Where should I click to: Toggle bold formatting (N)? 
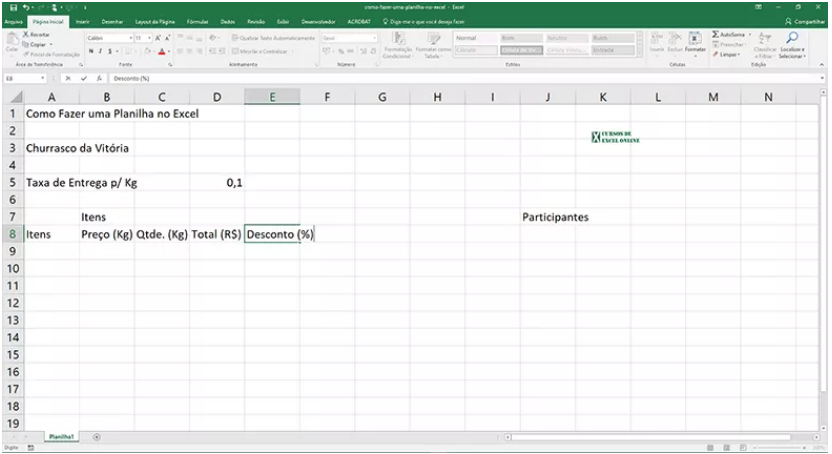tap(91, 50)
